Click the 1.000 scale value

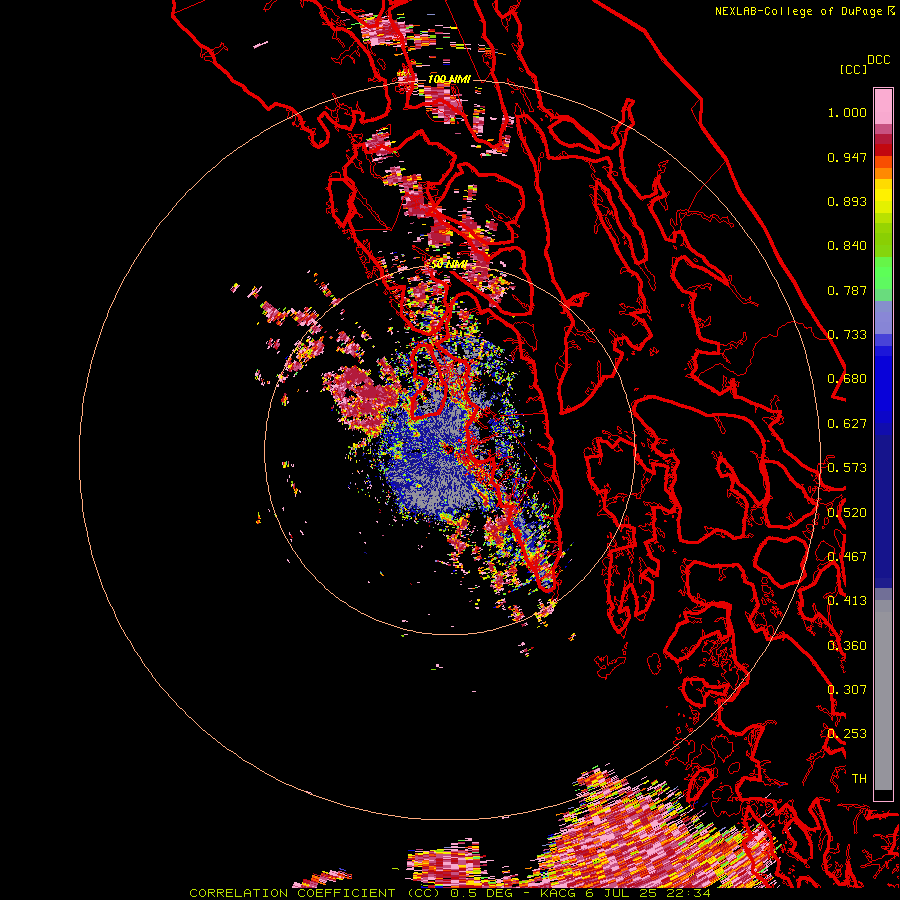point(847,112)
